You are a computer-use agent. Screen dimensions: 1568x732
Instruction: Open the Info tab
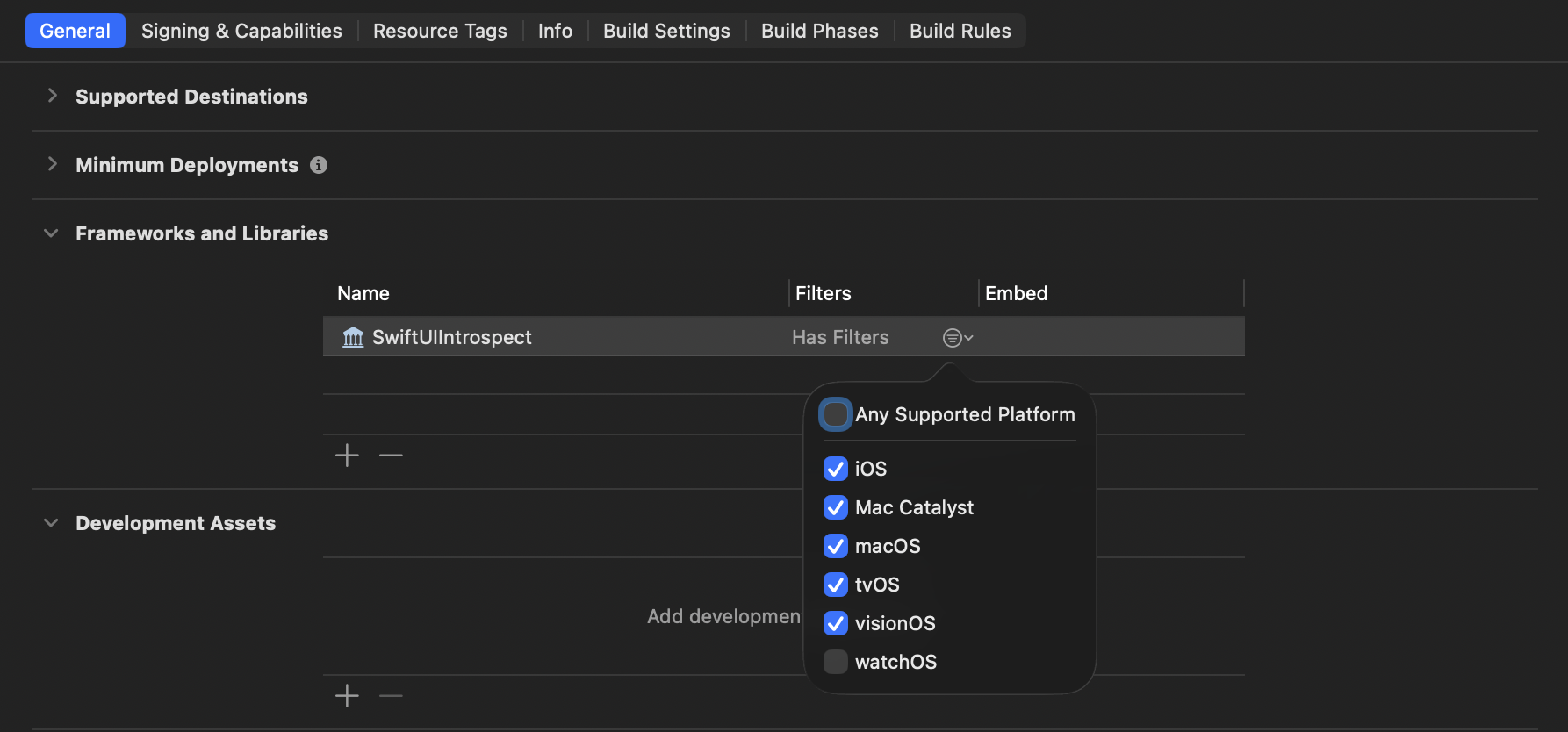(x=555, y=31)
